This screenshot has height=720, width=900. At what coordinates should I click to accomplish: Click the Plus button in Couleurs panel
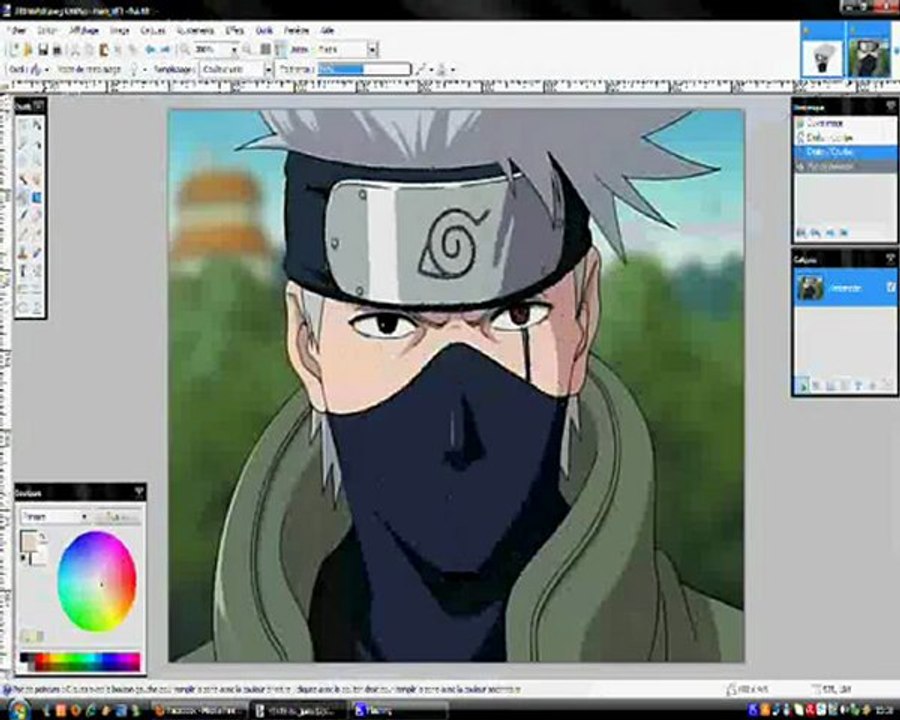click(117, 517)
